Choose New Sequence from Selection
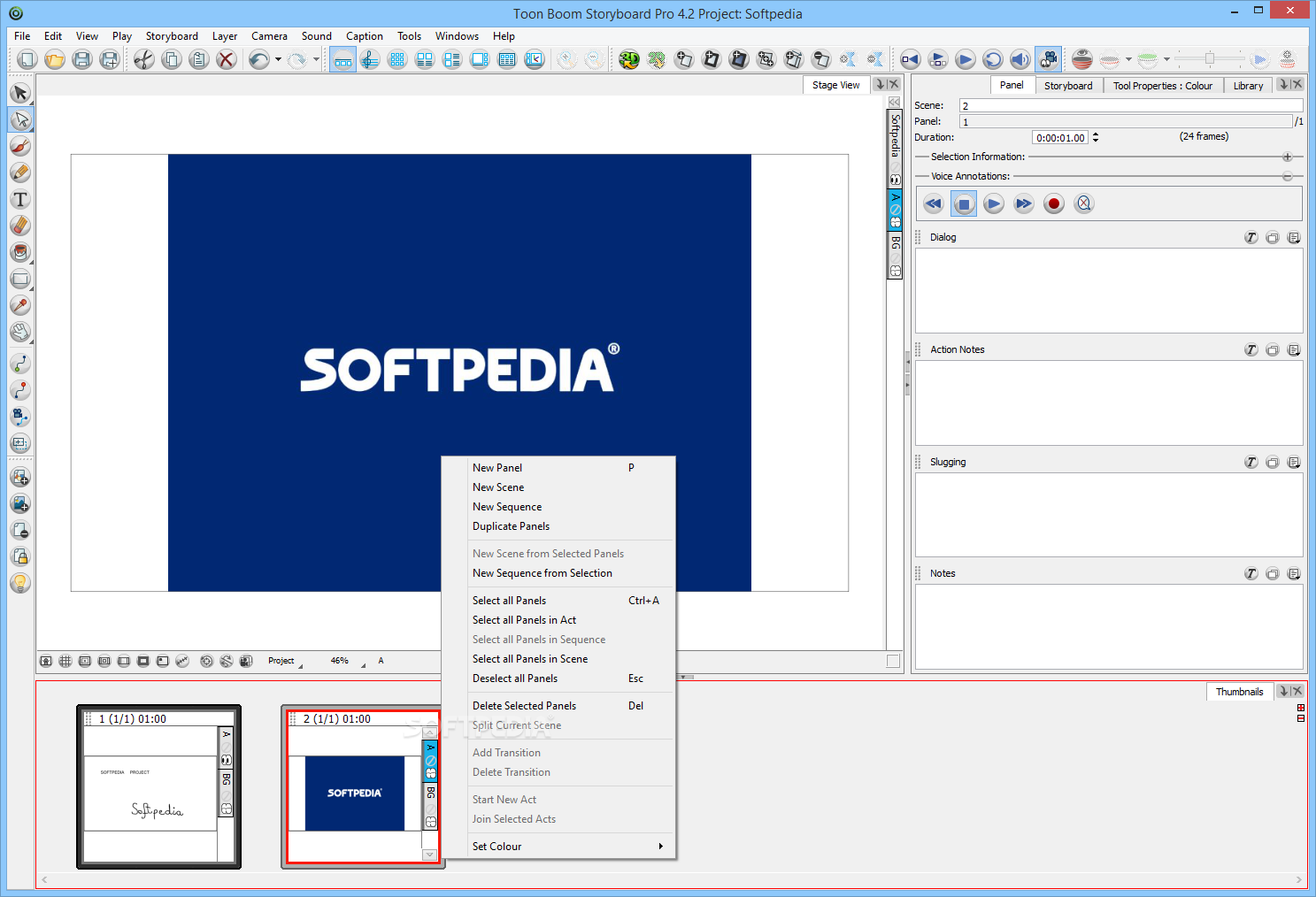Screen dimensions: 1316x897 (558, 573)
